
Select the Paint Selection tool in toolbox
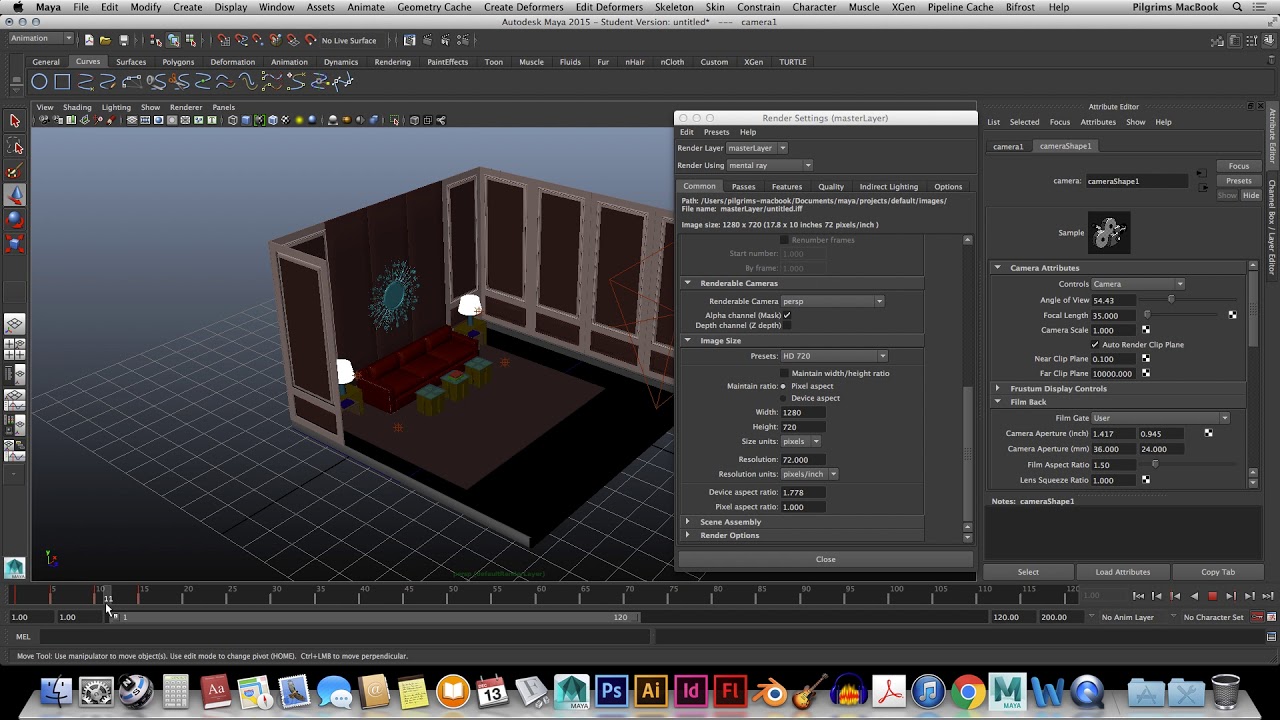pyautogui.click(x=15, y=172)
